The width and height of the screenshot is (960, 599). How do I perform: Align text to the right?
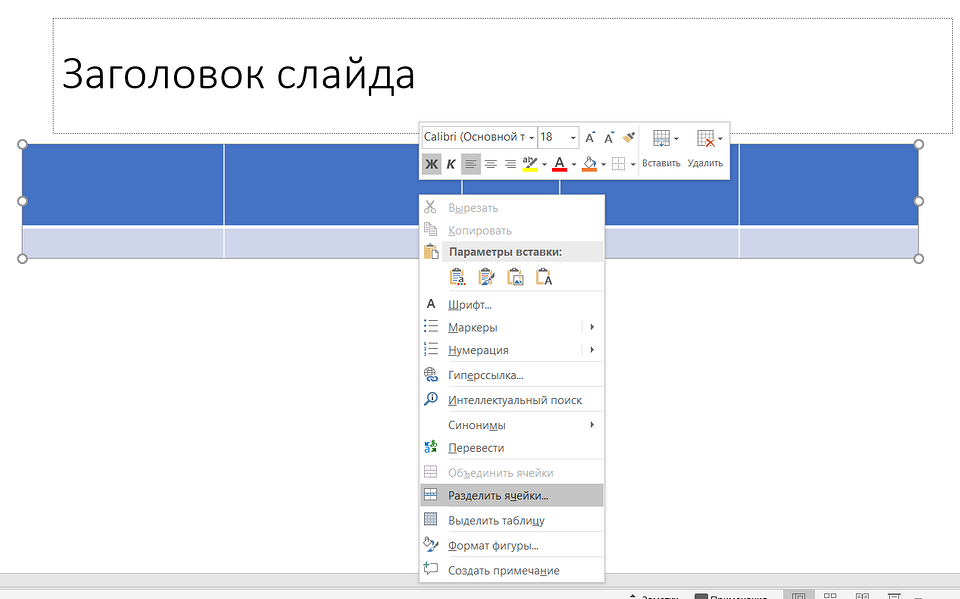coord(510,164)
